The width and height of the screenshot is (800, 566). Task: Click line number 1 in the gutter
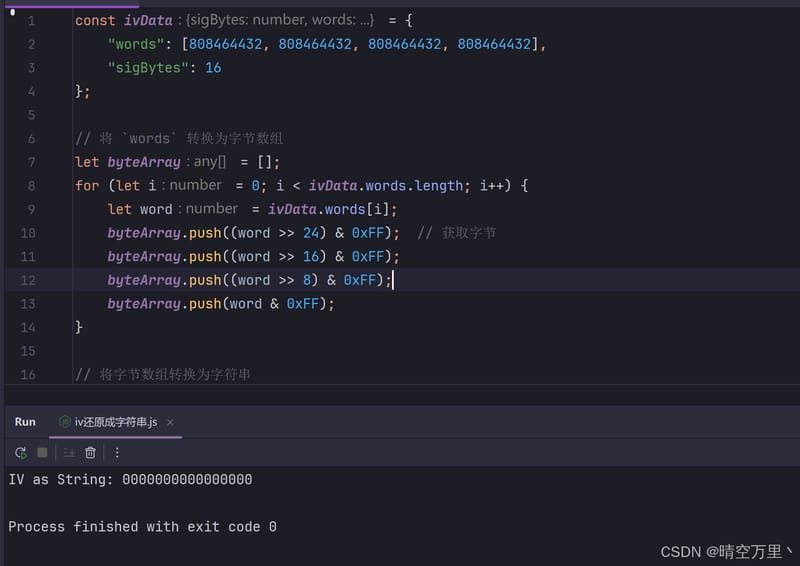31,21
